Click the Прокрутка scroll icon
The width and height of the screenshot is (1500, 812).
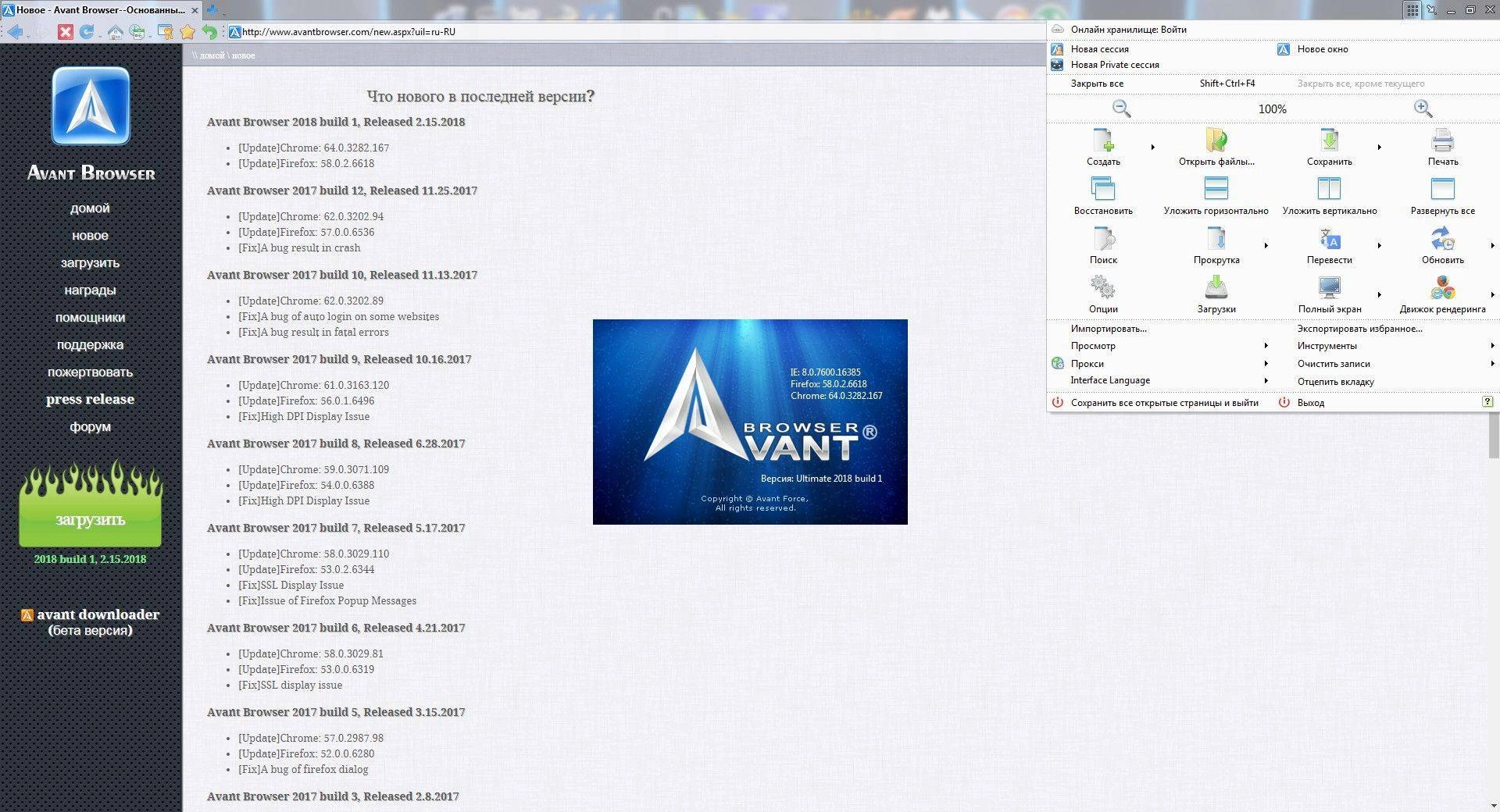click(x=1216, y=238)
